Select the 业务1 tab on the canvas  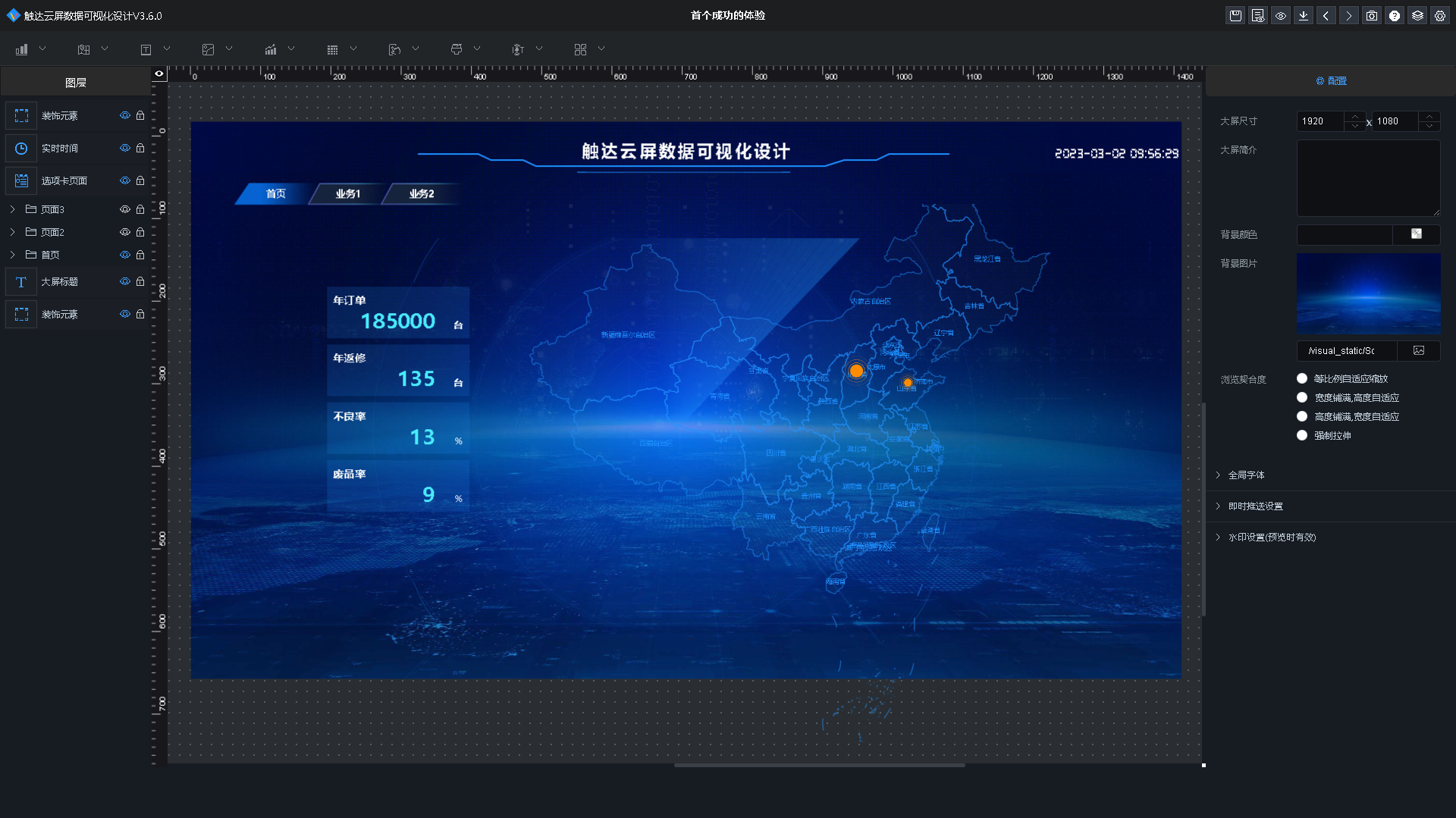point(347,194)
